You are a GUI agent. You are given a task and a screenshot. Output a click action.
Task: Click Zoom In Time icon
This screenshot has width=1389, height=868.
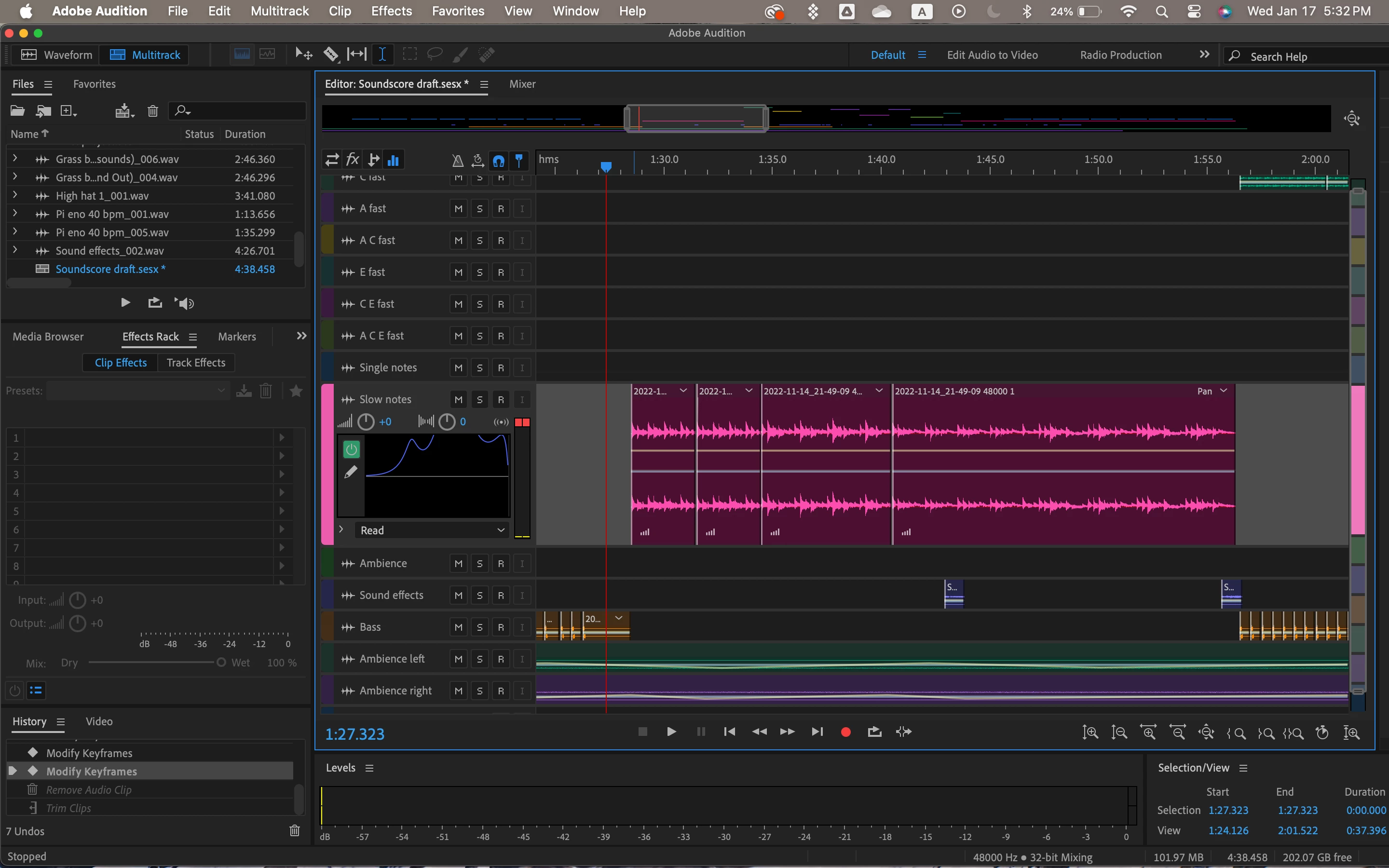1148,732
